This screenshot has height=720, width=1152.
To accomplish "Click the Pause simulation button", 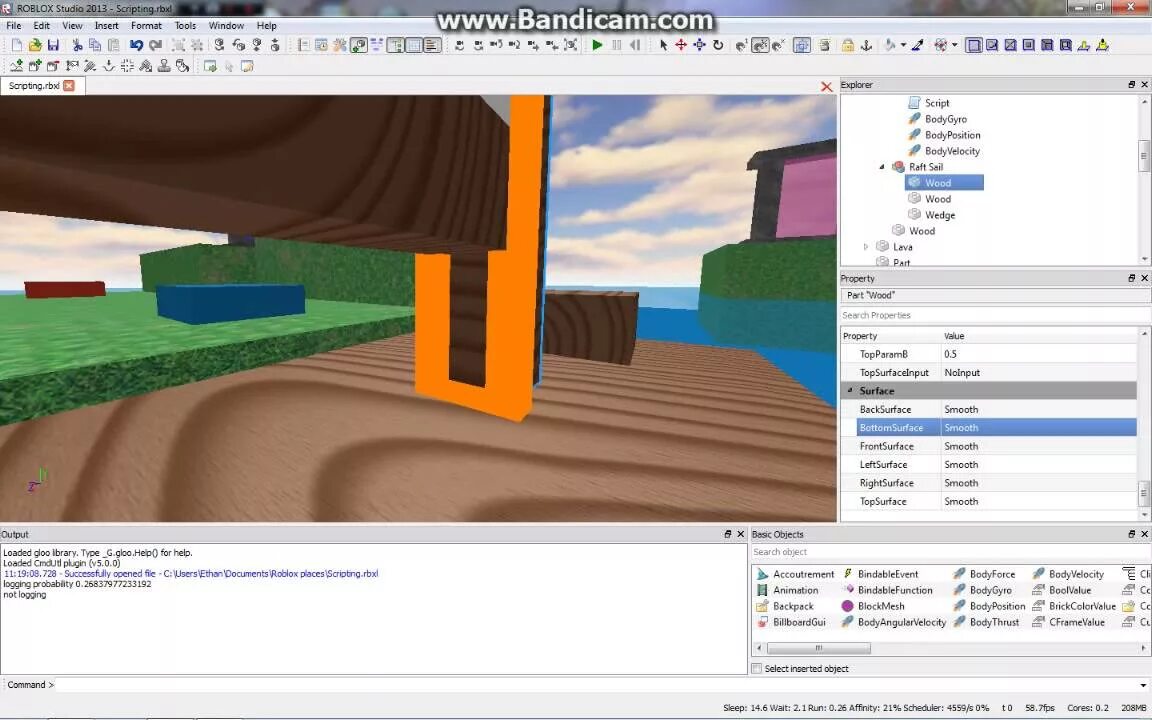I will click(616, 45).
